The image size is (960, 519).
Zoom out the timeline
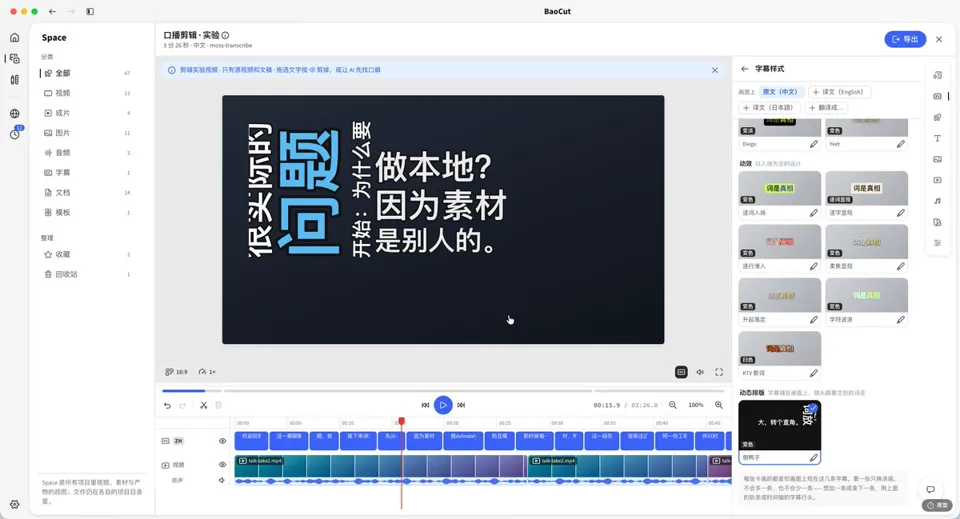(x=673, y=405)
